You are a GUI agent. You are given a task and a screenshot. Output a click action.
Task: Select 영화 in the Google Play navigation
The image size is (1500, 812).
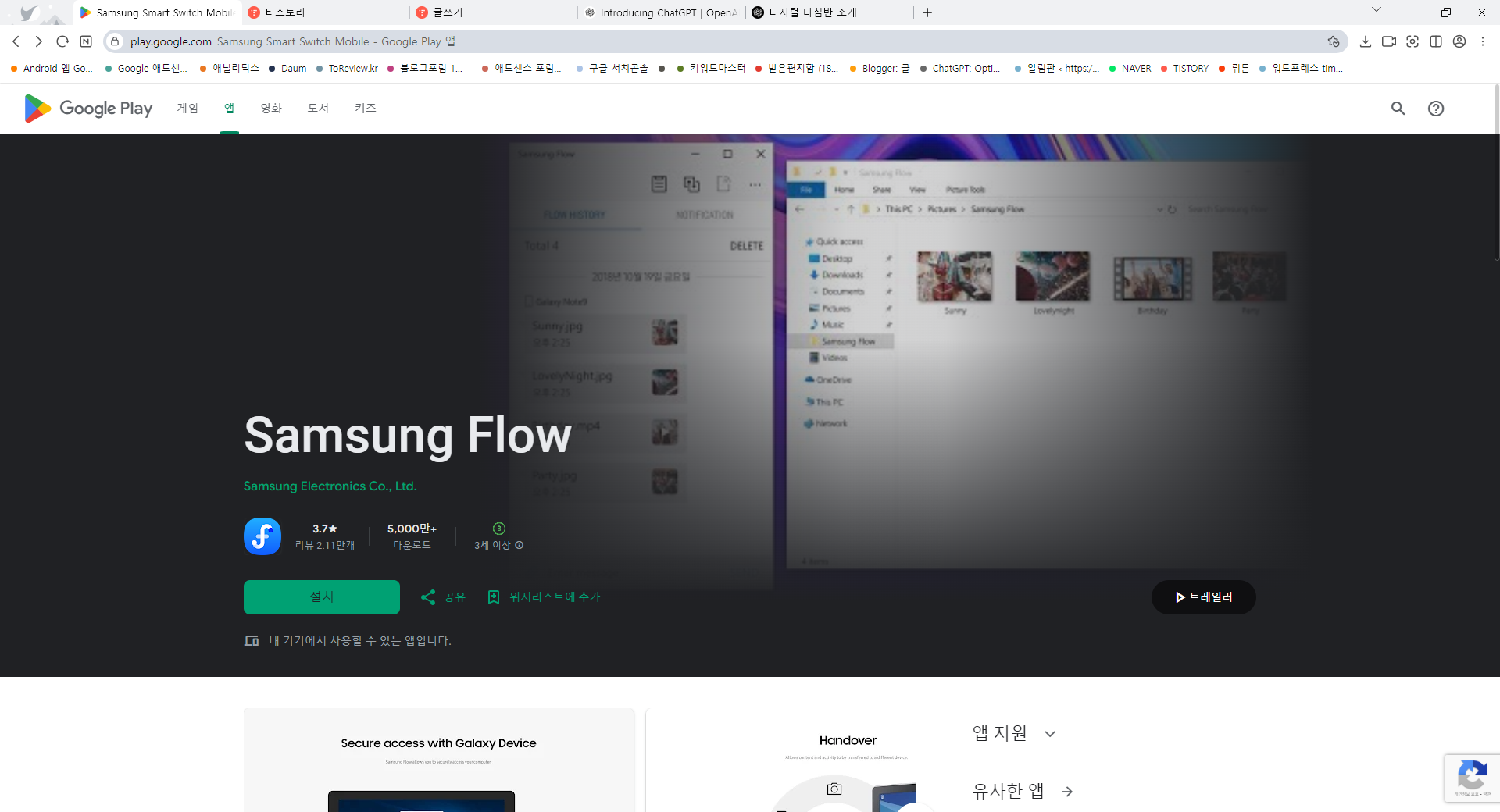point(270,109)
